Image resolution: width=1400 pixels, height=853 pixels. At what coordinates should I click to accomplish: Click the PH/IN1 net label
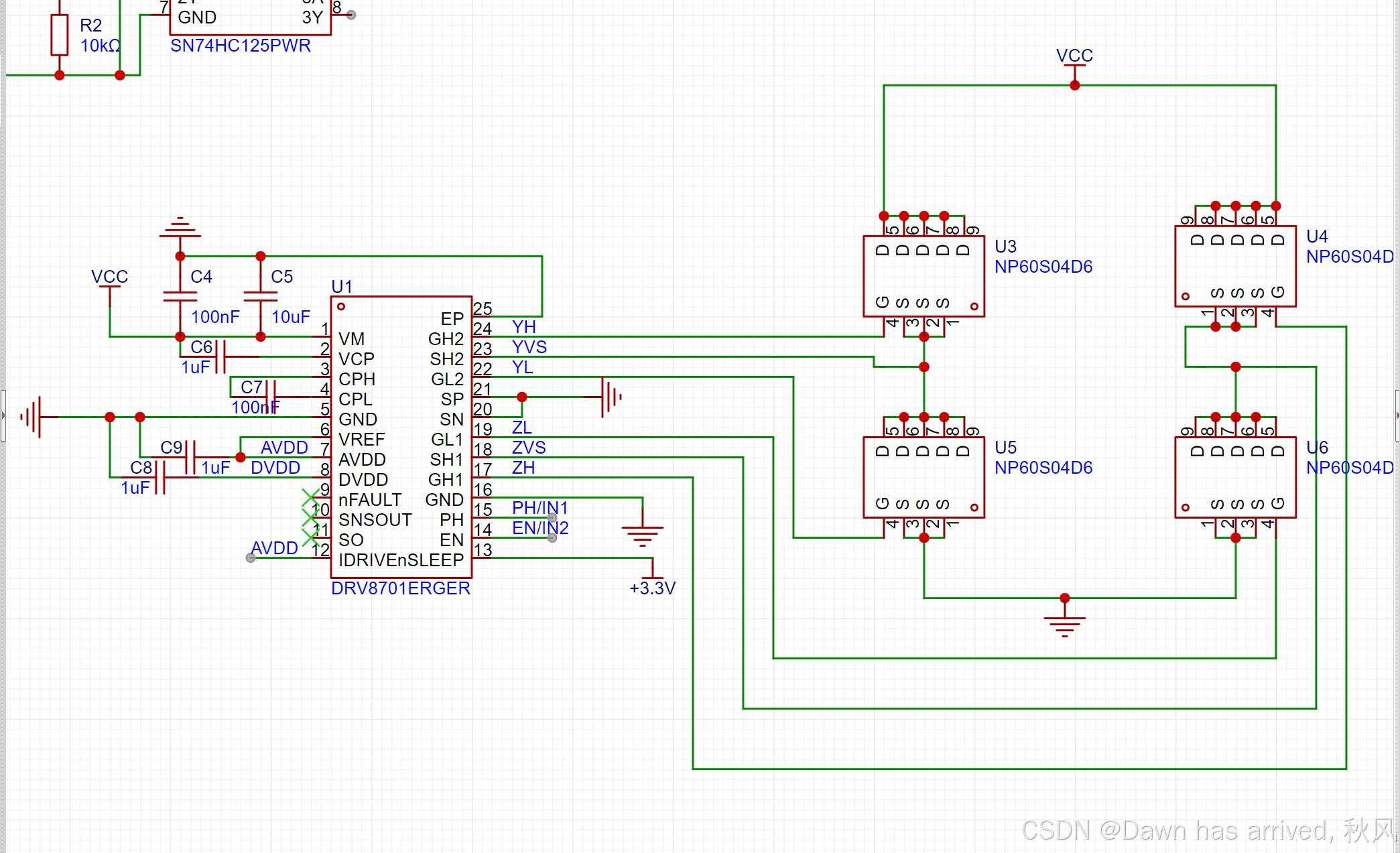pos(539,508)
